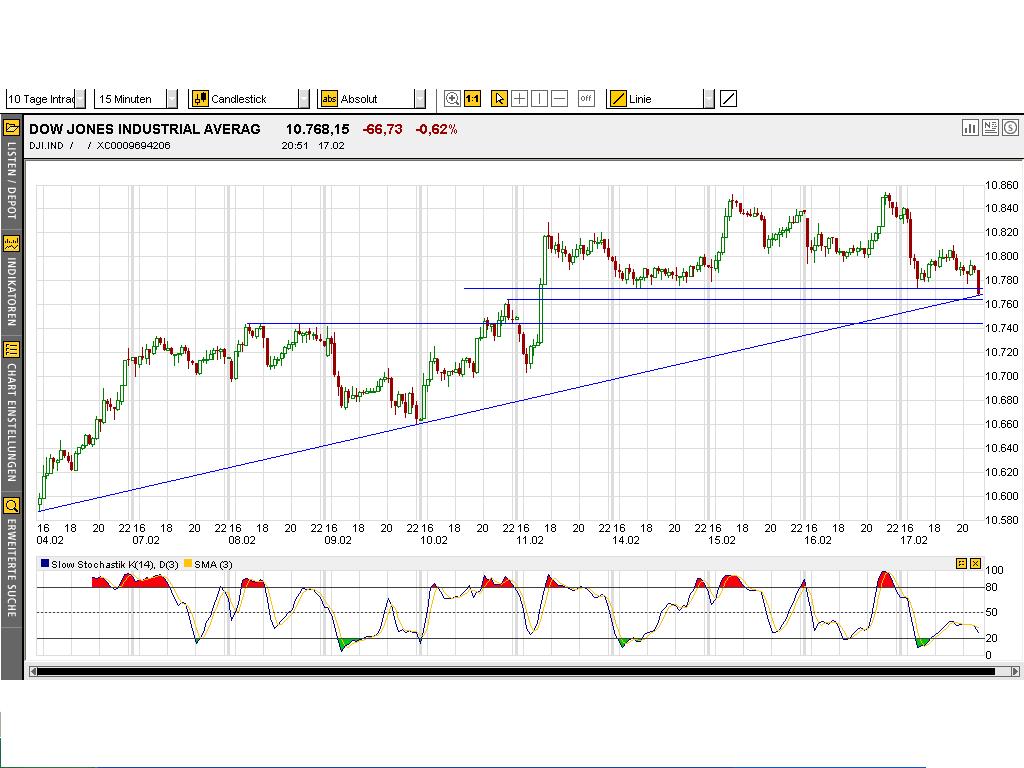
Task: Click the quote date 17.02 in header
Action: 331,146
